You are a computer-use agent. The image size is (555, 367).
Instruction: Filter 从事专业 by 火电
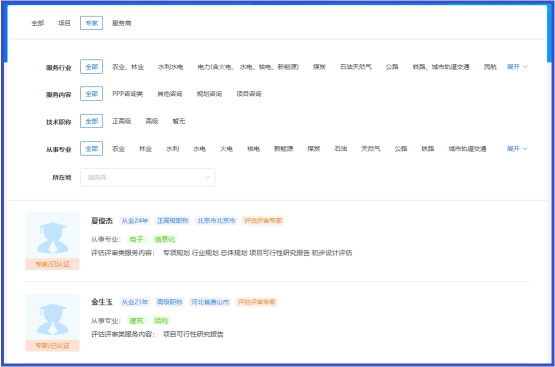pos(226,149)
